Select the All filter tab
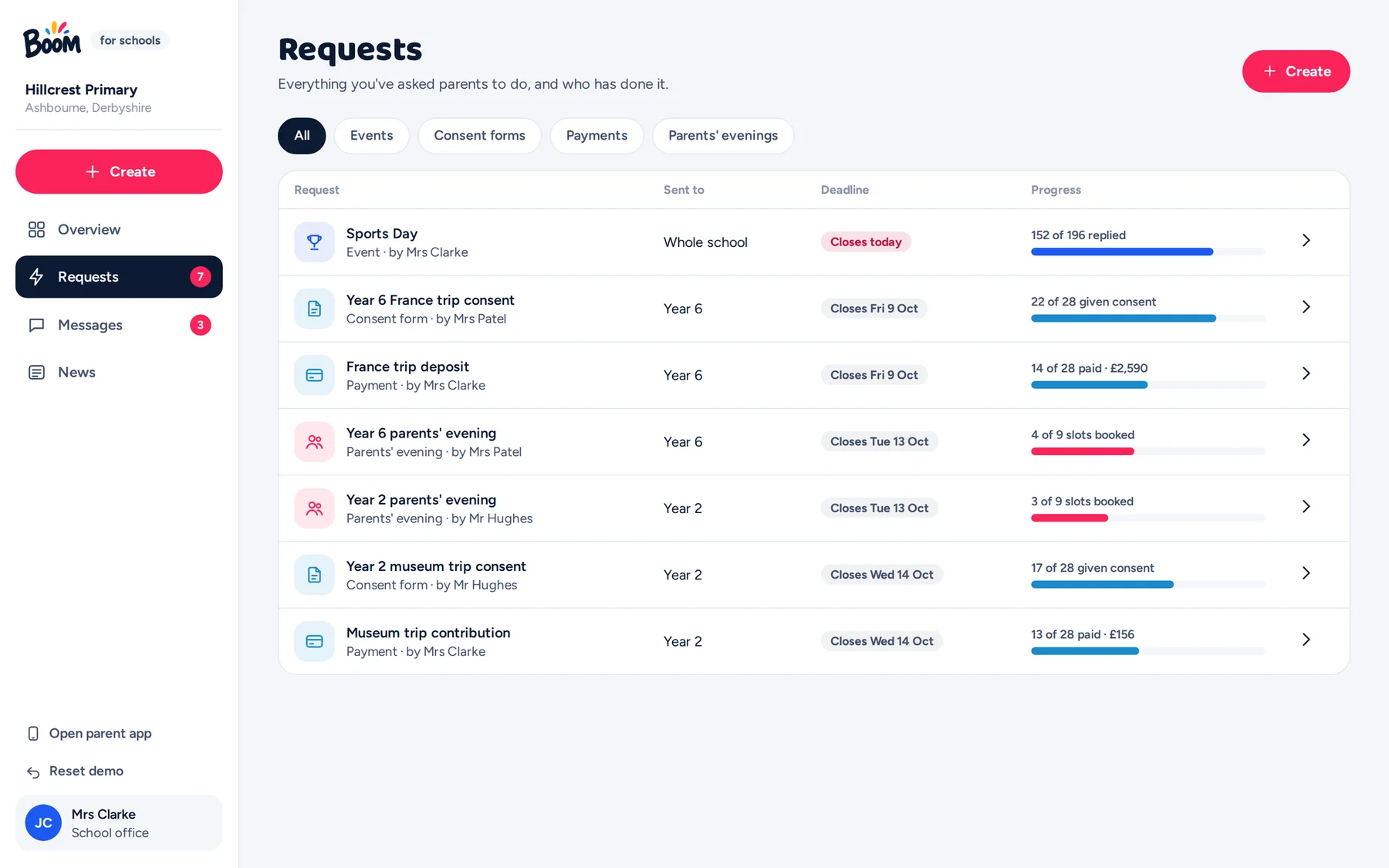Viewport: 1389px width, 868px height. [302, 136]
